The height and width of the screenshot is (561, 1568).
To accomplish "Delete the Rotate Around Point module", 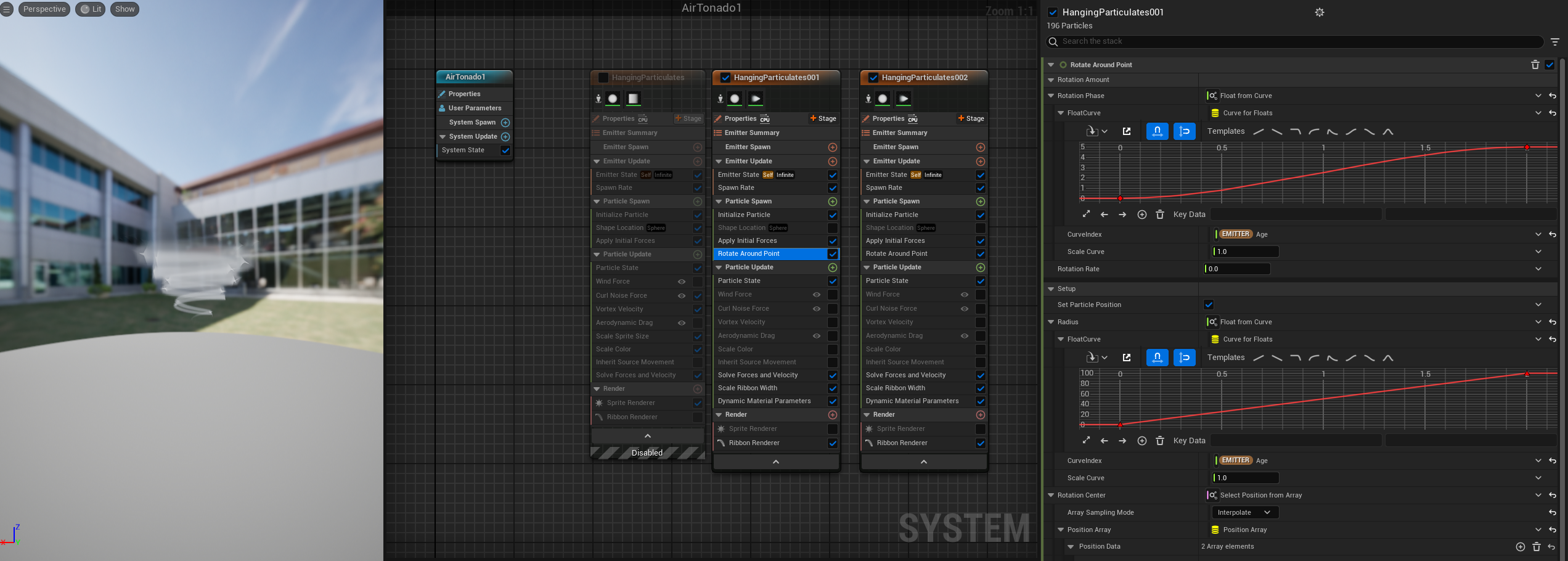I will tap(1535, 65).
